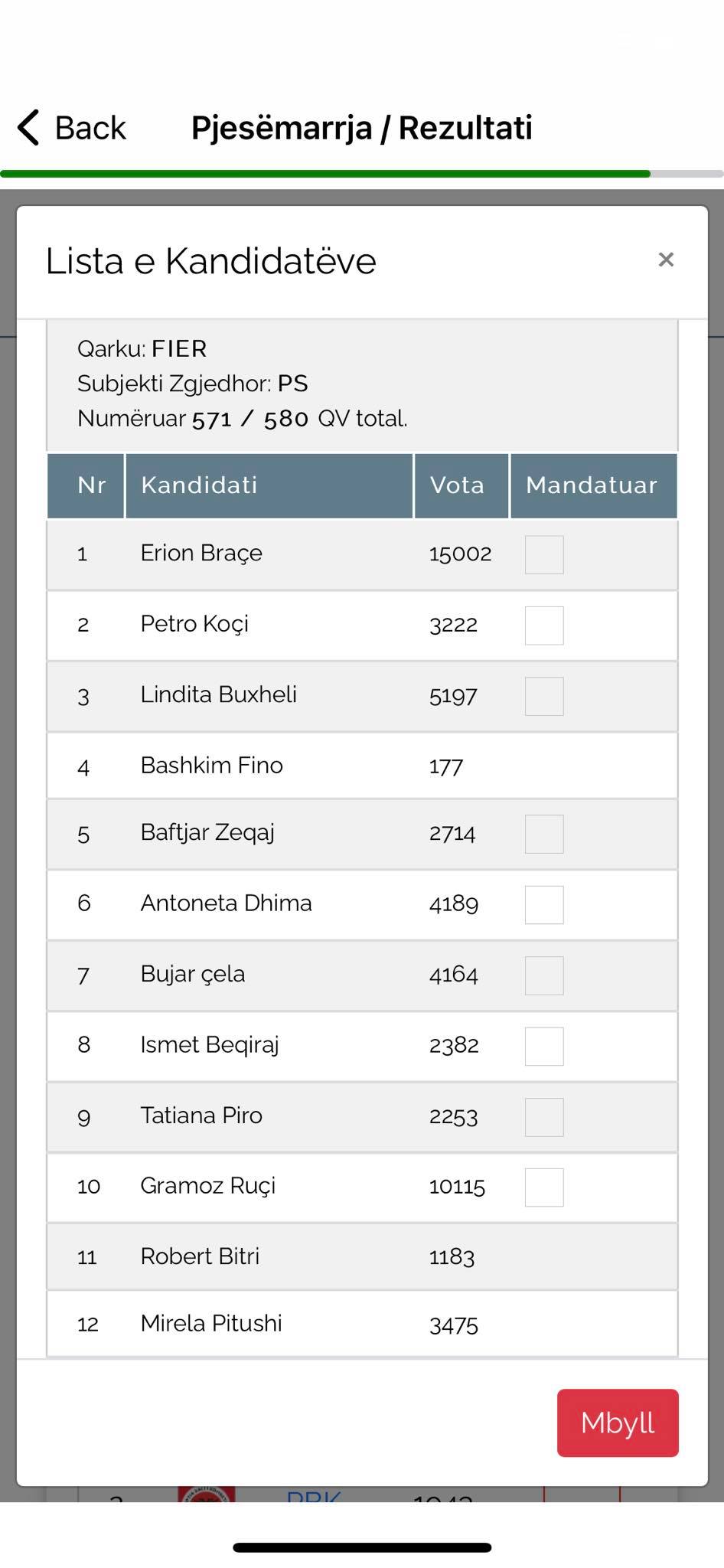724x1568 pixels.
Task: Toggle Gramoz Ruçi's Mandatuar checkbox
Action: tap(544, 1187)
